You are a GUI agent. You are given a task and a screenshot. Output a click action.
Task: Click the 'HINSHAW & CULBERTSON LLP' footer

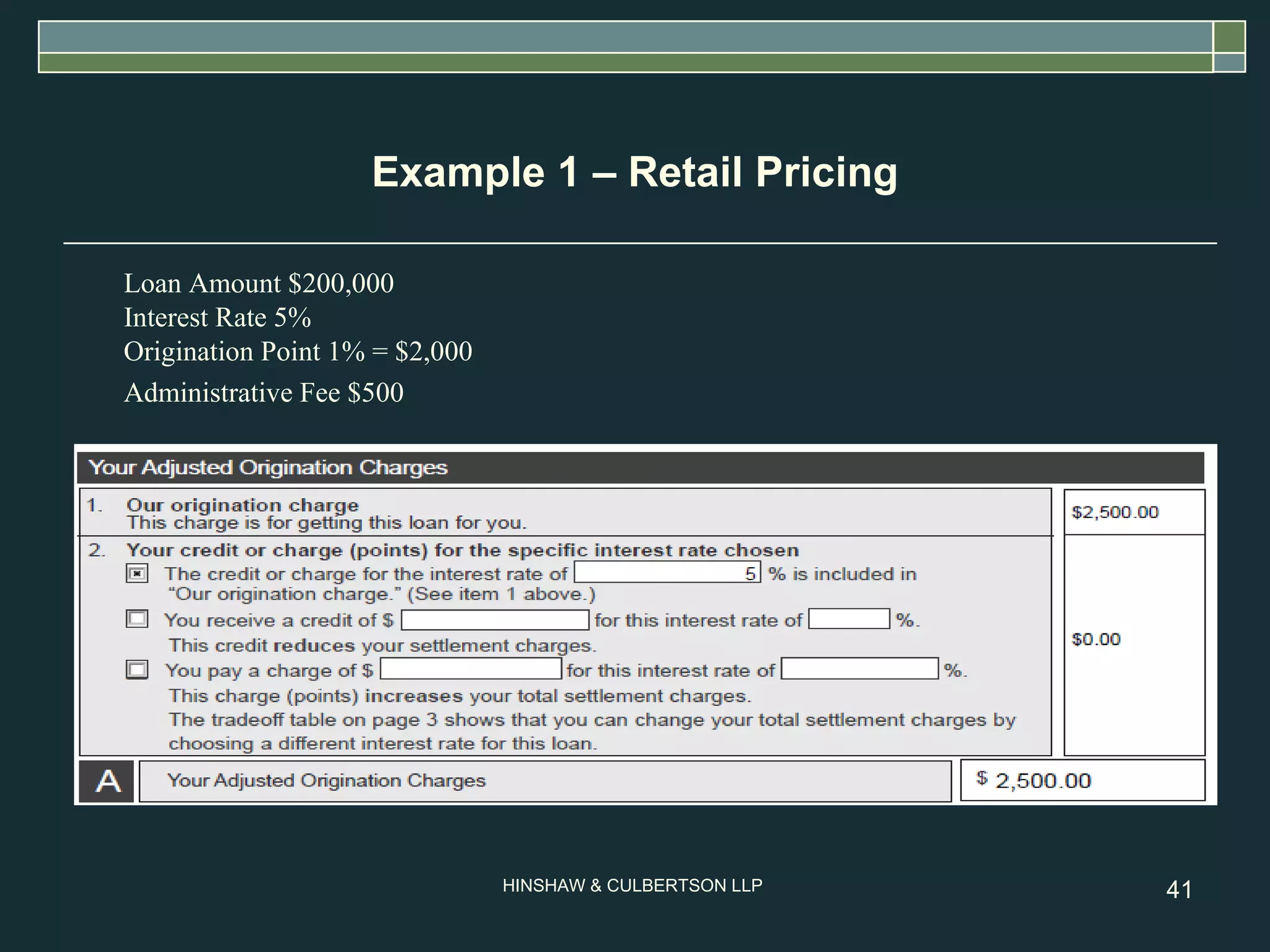pos(633,886)
